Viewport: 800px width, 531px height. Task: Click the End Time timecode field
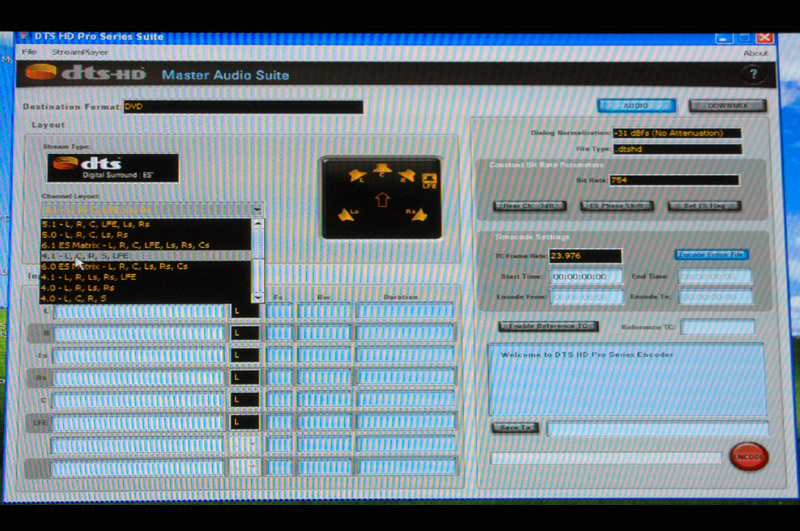pos(715,276)
